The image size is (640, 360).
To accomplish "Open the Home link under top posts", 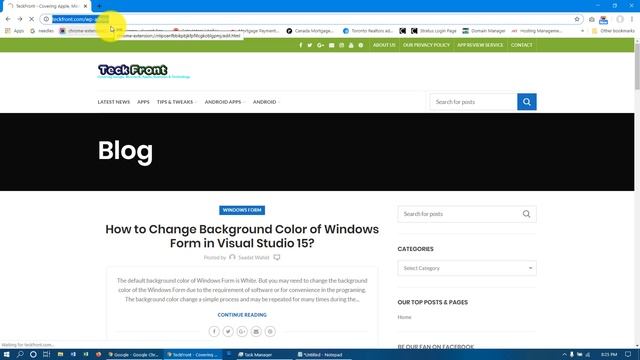I will coord(404,317).
